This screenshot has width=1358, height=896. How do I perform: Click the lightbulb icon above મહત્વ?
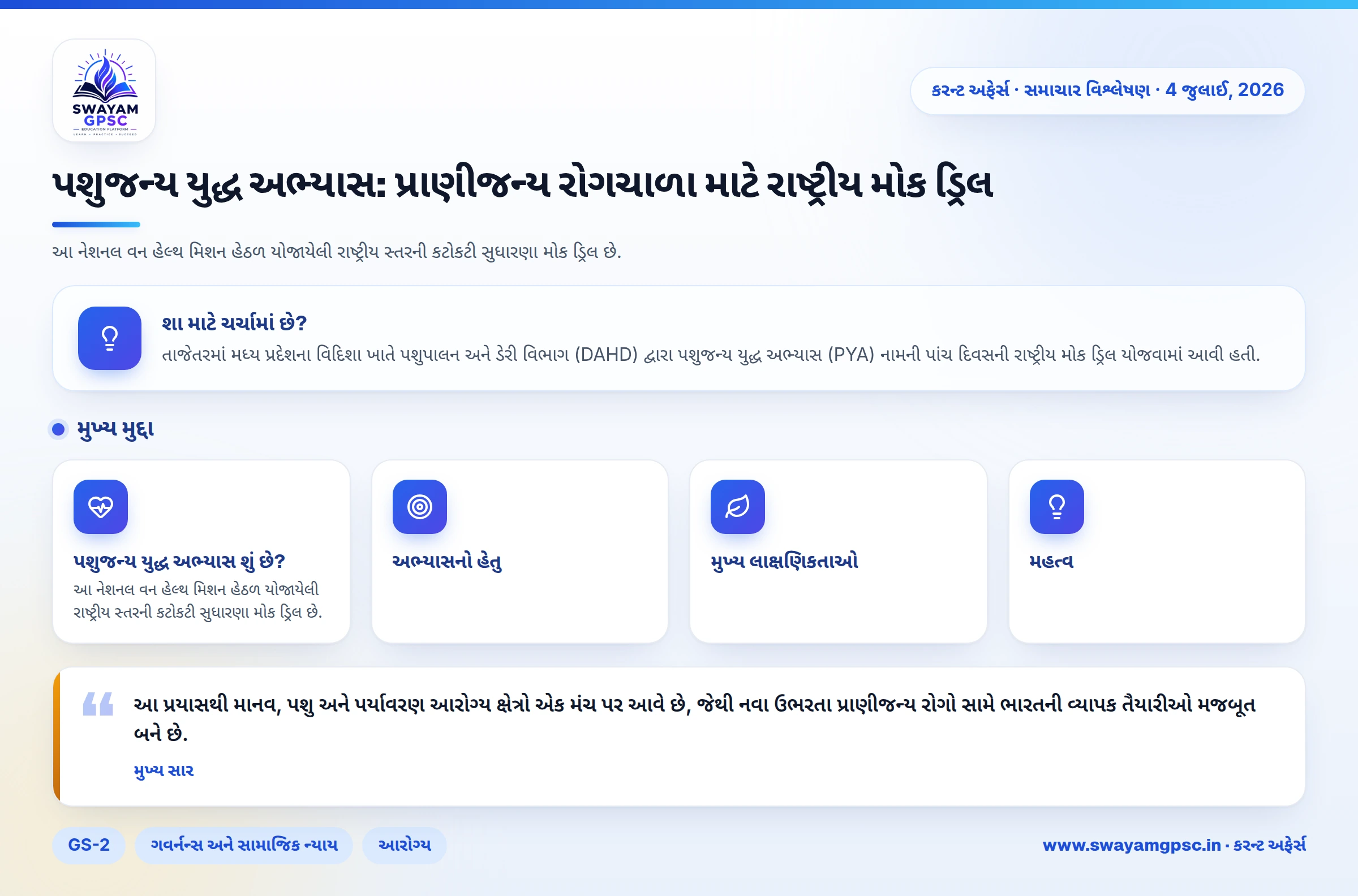click(1057, 507)
